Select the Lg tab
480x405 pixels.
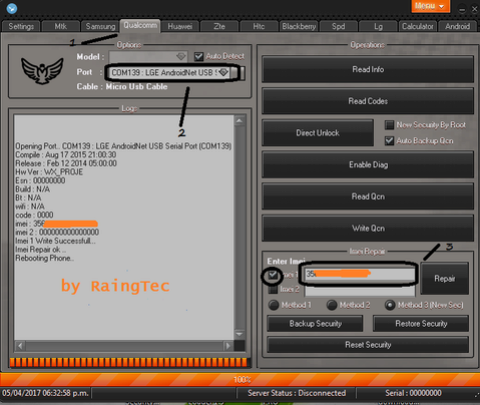coord(378,26)
